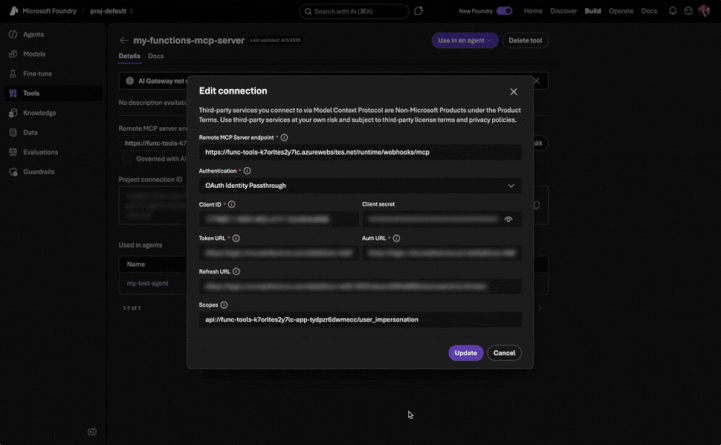721x445 pixels.
Task: Show info for Authentication field
Action: tap(247, 171)
